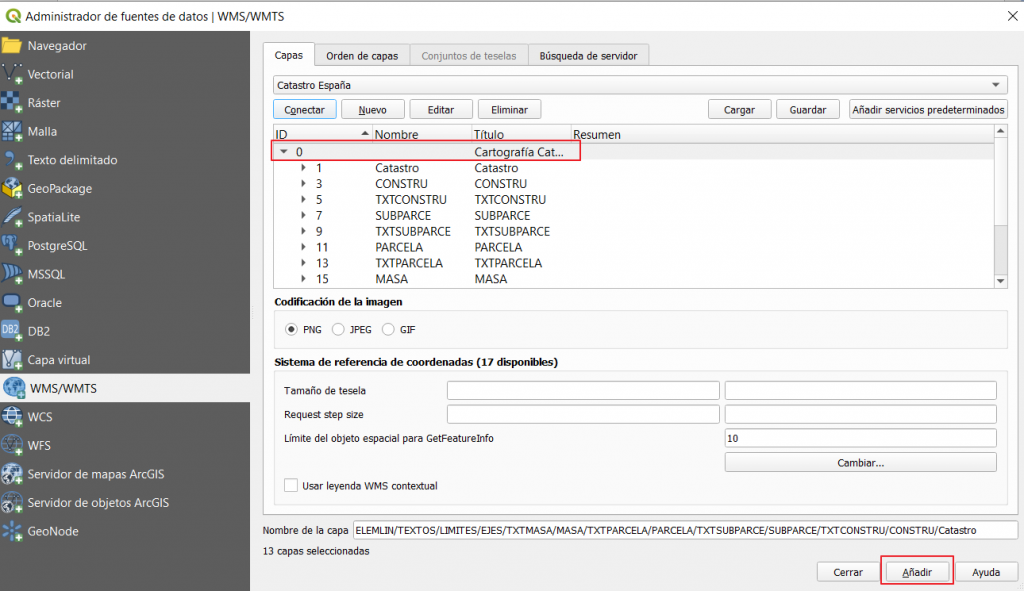Click first Tamaño de tesela field

tap(583, 391)
